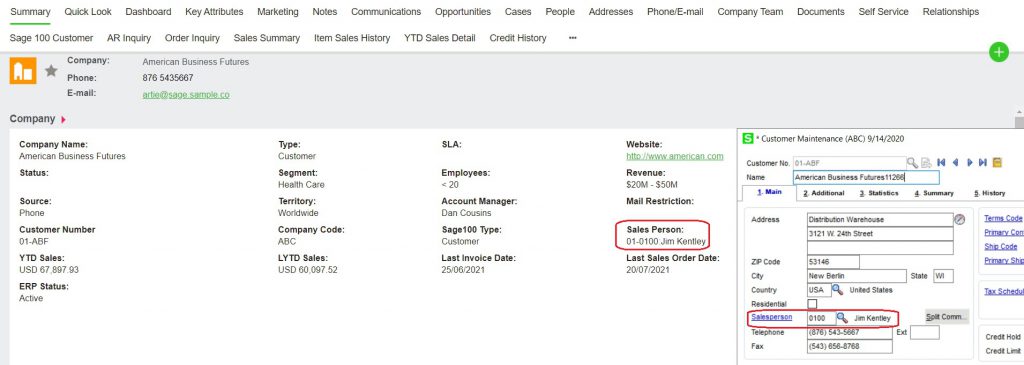Switch to People tab
This screenshot has width=1024, height=365.
click(x=560, y=12)
